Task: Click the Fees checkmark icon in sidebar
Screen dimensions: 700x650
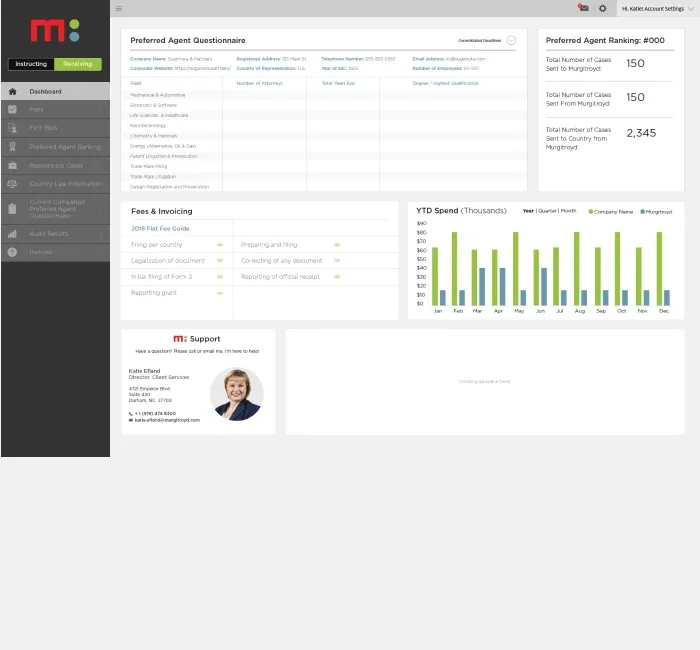Action: (x=12, y=109)
